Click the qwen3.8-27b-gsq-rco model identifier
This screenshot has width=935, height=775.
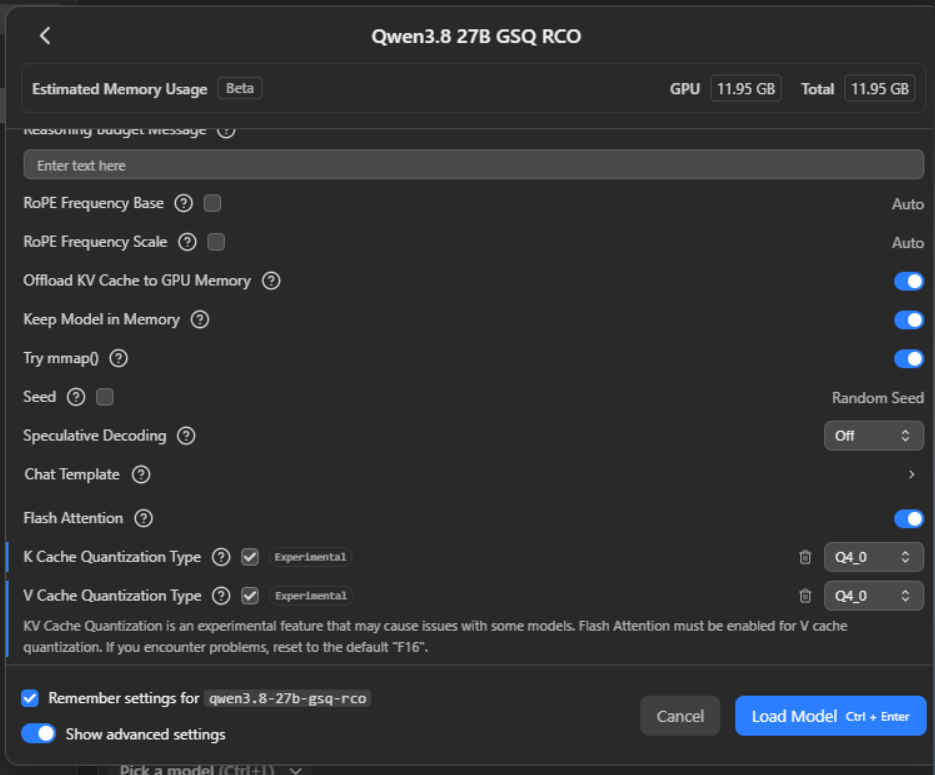click(287, 698)
